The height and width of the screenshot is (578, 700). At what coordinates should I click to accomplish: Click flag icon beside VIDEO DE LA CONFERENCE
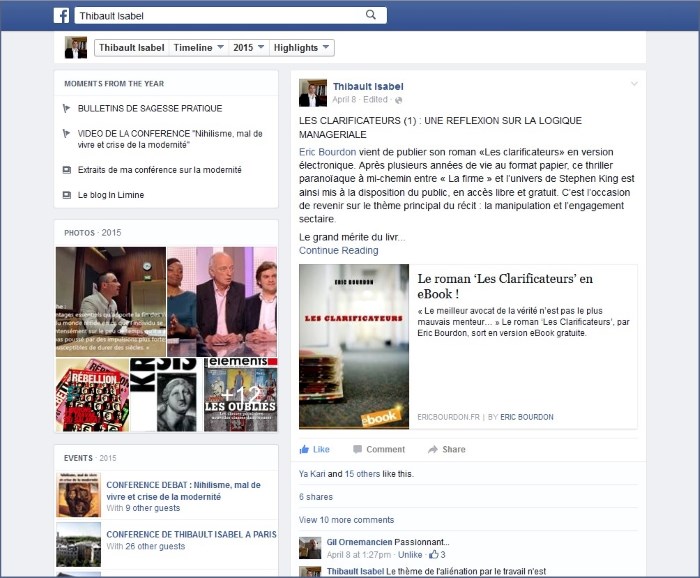pyautogui.click(x=67, y=133)
